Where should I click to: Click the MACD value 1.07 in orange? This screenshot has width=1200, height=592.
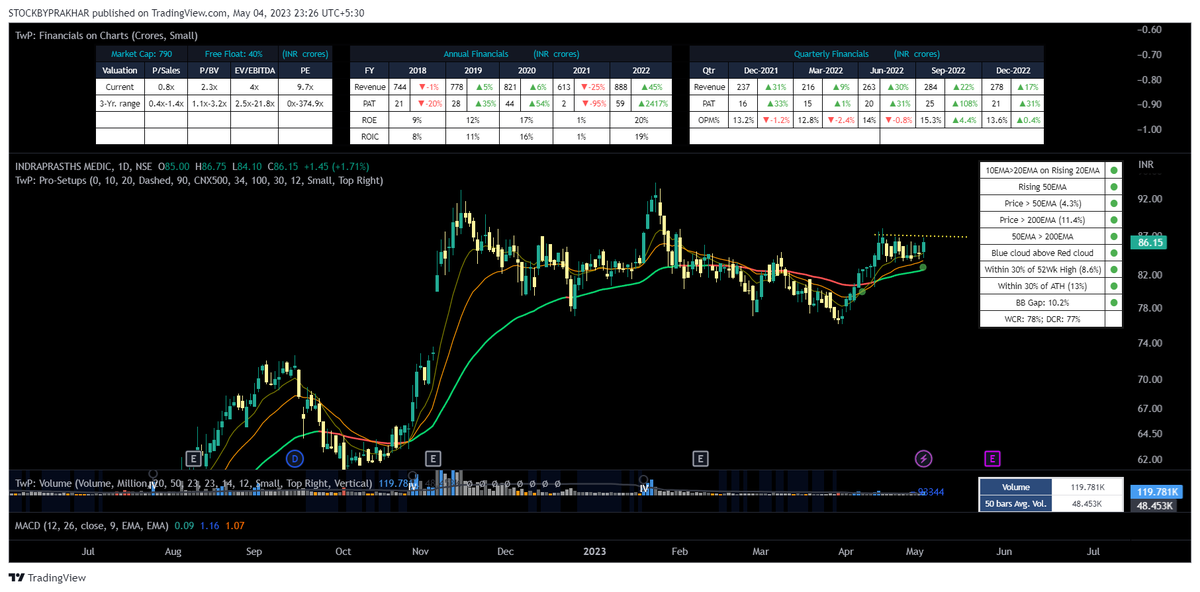click(x=233, y=525)
